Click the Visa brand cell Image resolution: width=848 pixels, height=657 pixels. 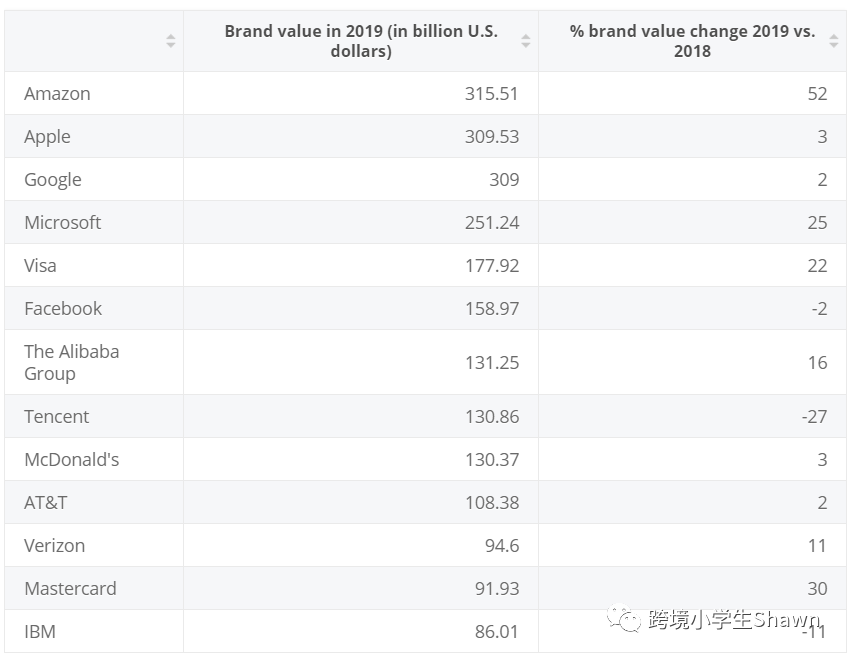(x=40, y=266)
